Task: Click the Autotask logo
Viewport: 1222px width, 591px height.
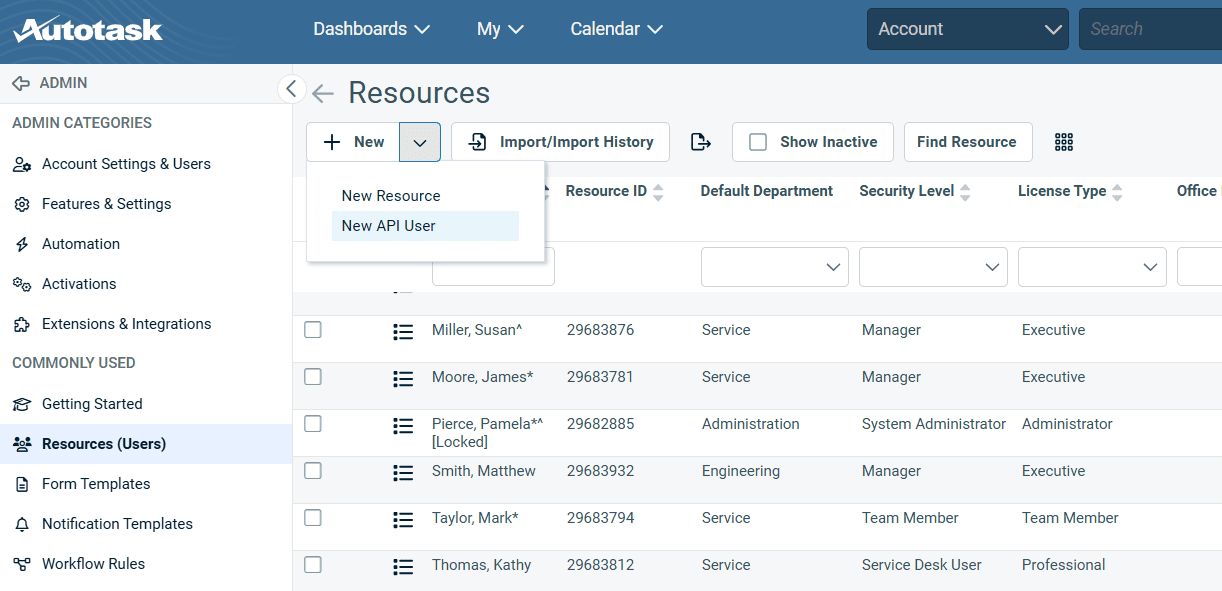Action: point(88,29)
